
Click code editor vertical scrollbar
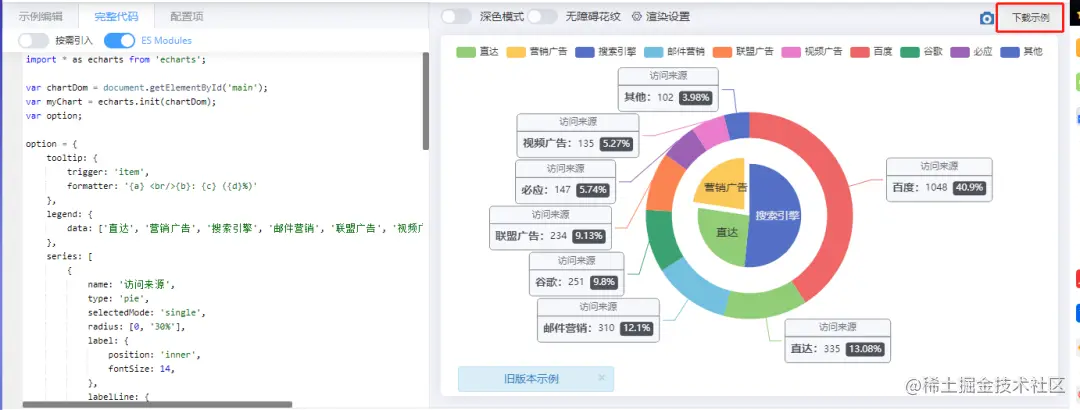426,101
